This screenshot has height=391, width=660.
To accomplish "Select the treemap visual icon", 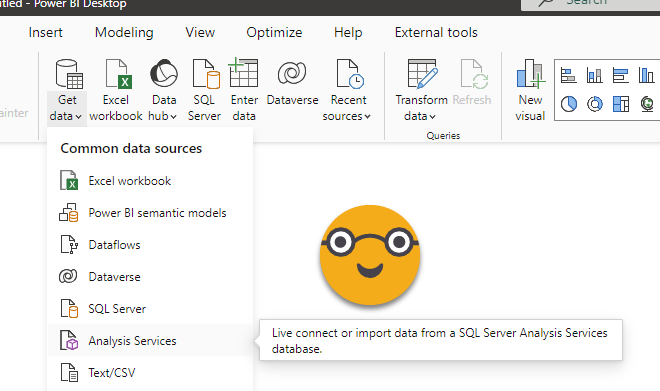I will click(621, 104).
